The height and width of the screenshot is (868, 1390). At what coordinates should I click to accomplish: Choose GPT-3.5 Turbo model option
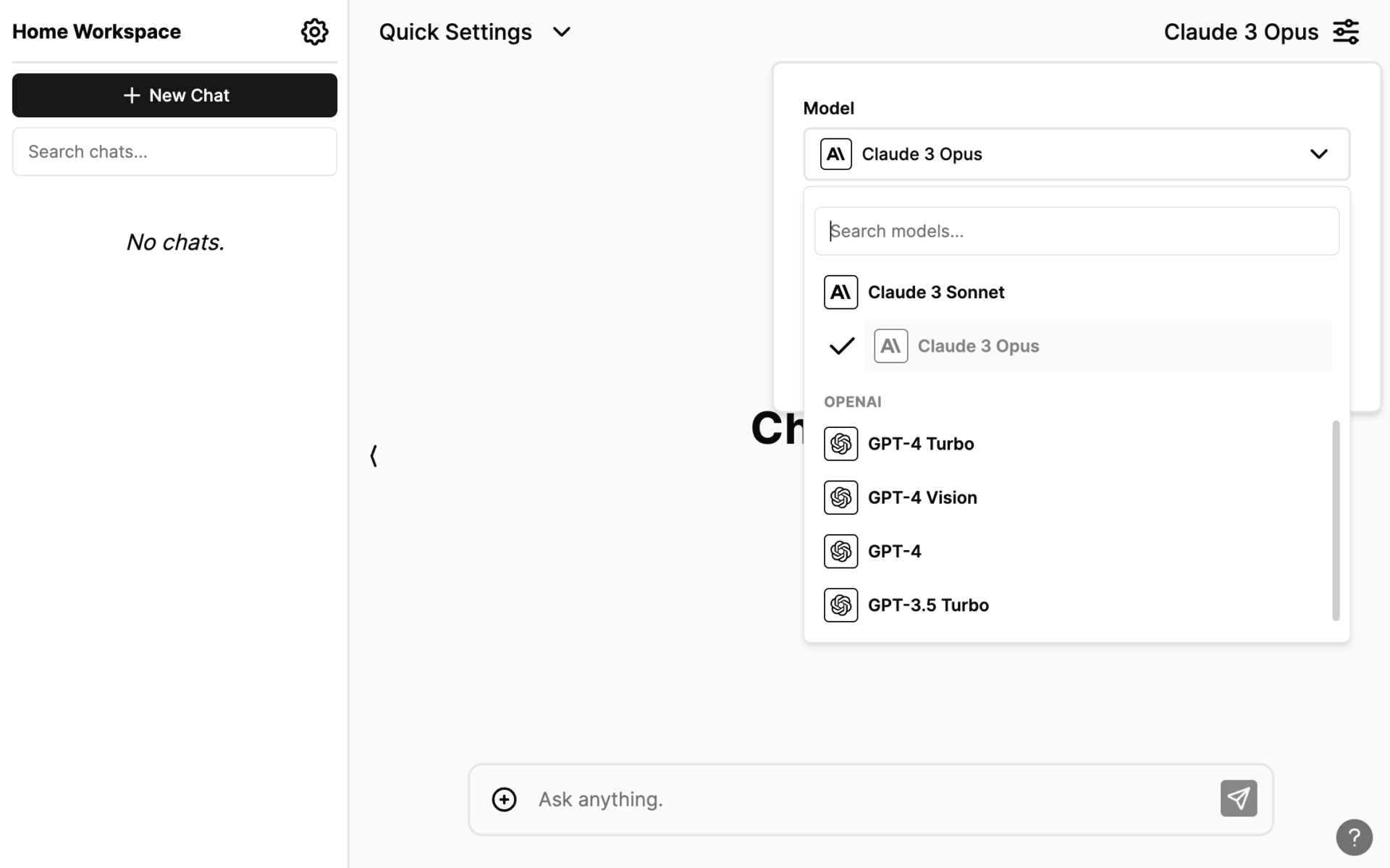927,605
